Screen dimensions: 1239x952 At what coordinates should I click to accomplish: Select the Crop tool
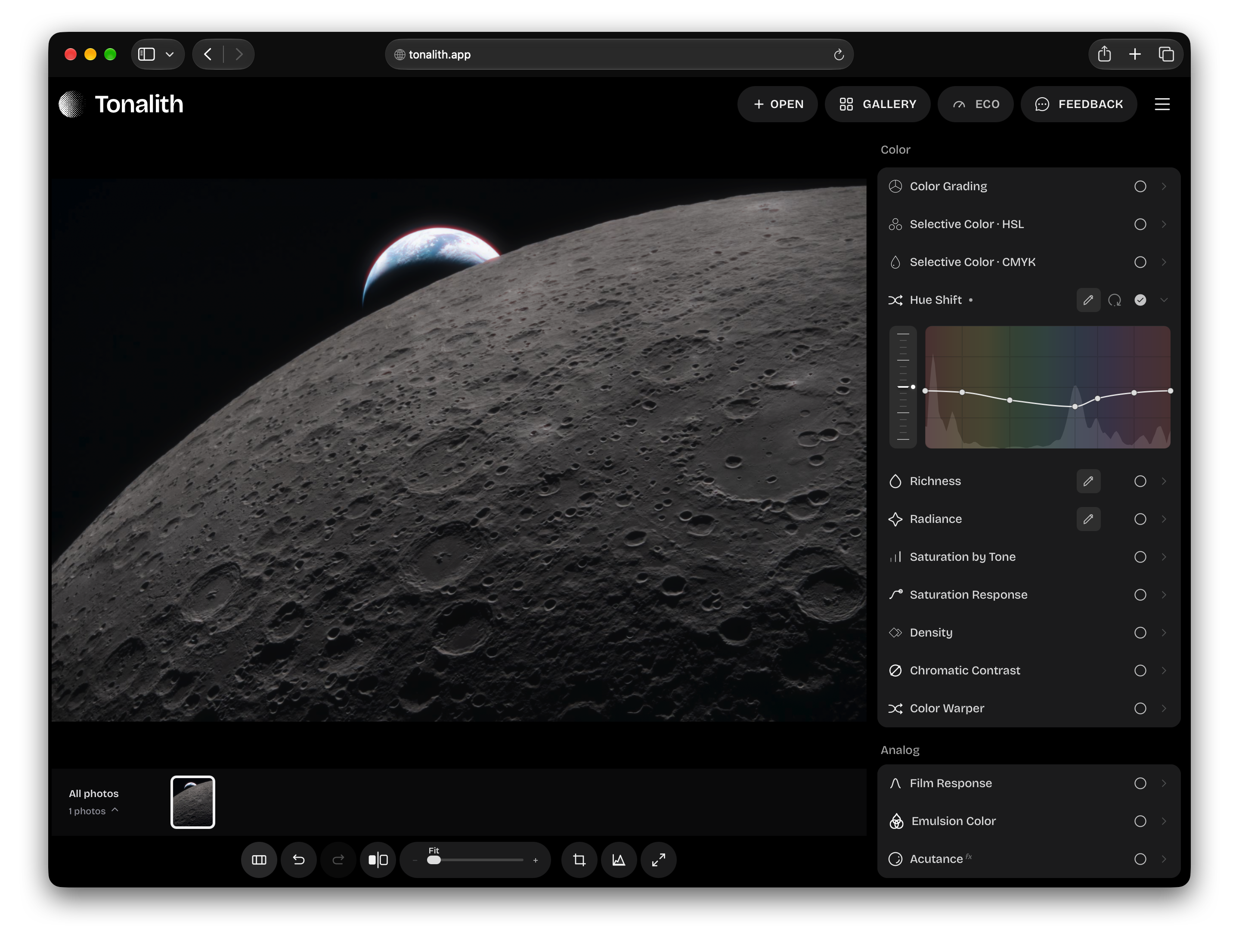579,859
